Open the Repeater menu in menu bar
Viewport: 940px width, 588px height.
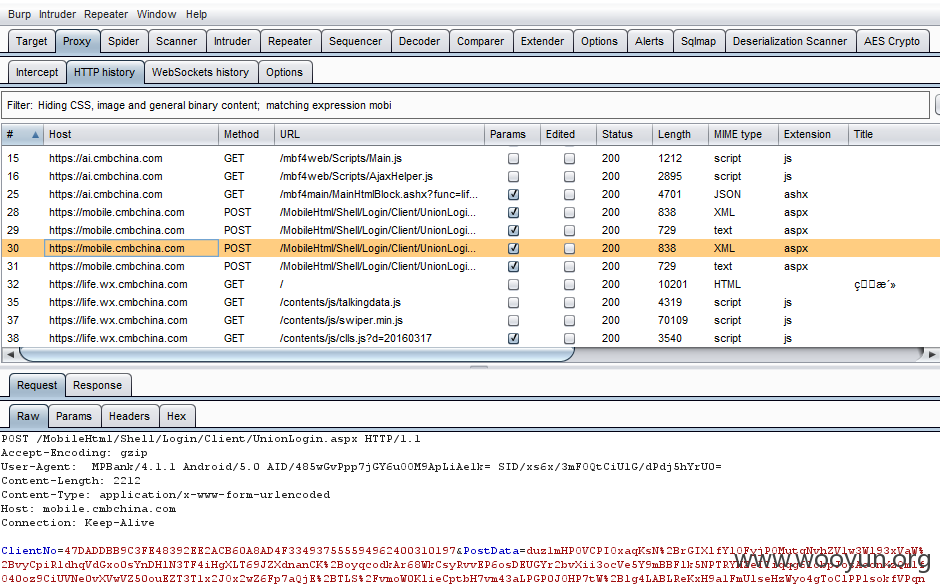tap(106, 14)
